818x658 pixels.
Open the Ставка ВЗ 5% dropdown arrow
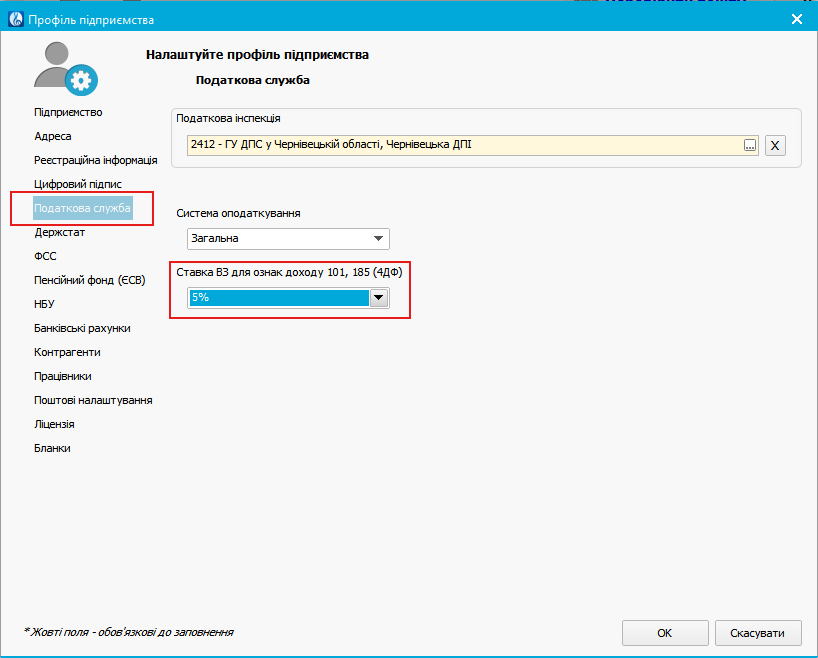tap(379, 298)
